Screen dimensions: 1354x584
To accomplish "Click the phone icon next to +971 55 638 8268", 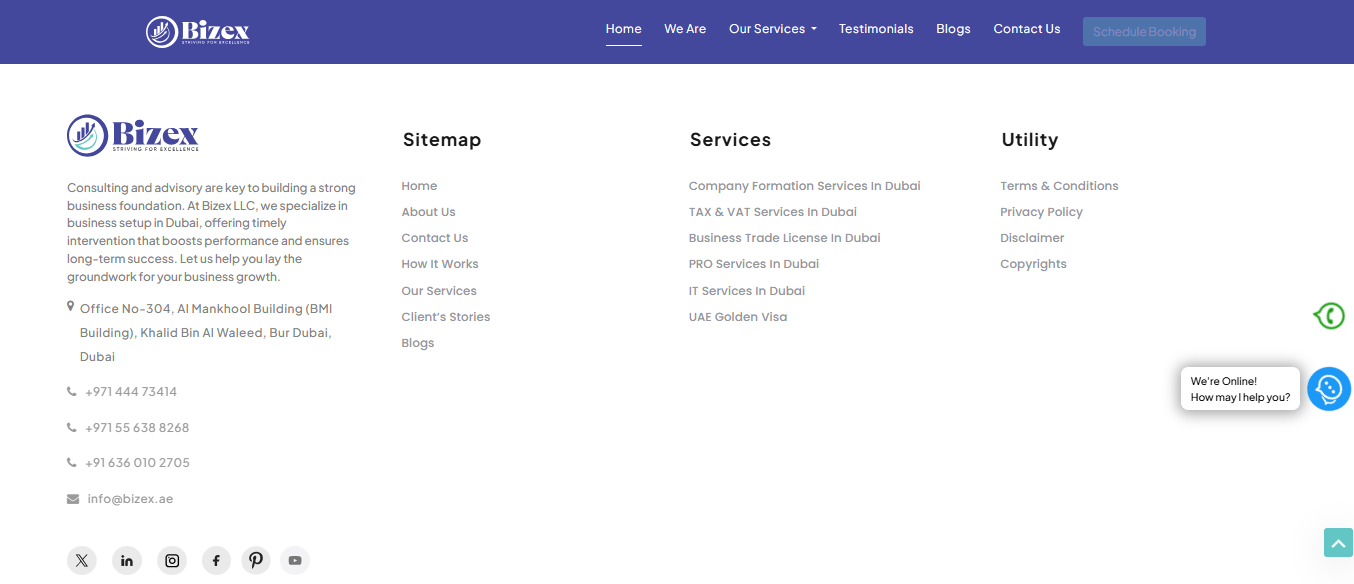I will [72, 428].
